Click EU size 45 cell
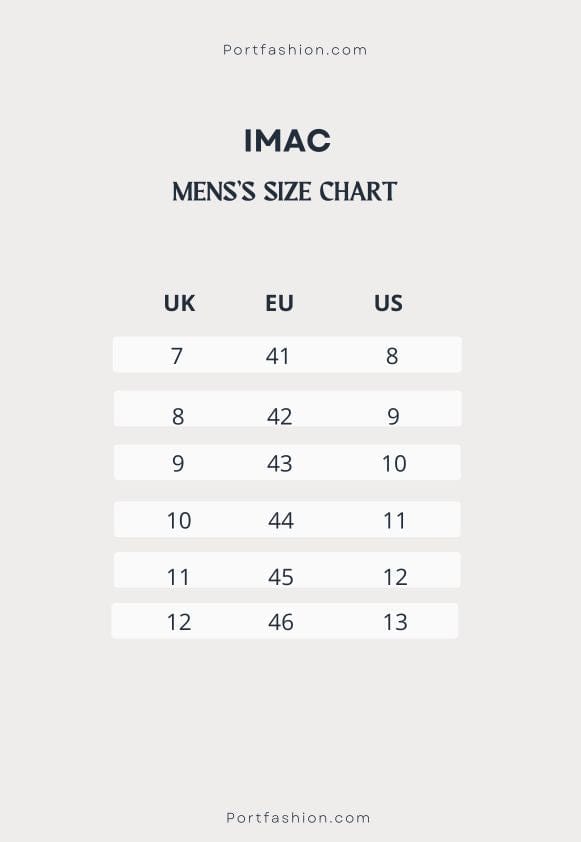This screenshot has height=842, width=581. click(x=281, y=577)
